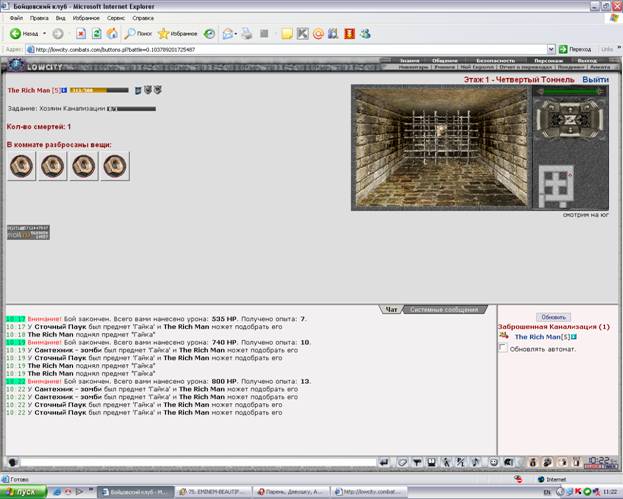Screen dimensions: 623x499
Task: Click the dark helmet icon beside chat input
Action: click(13, 462)
